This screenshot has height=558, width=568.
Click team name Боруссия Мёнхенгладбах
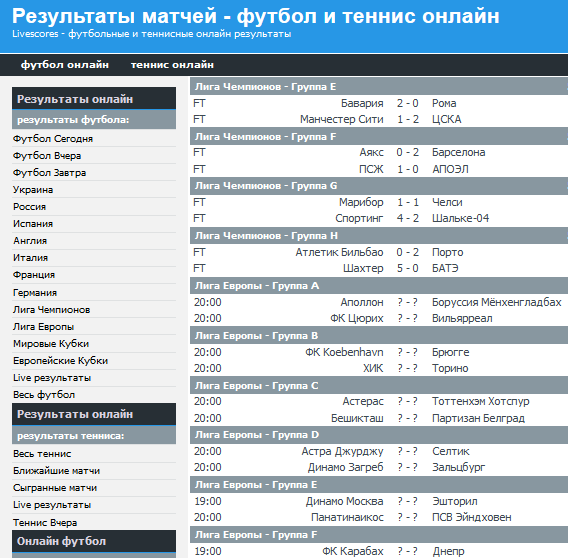click(x=497, y=303)
